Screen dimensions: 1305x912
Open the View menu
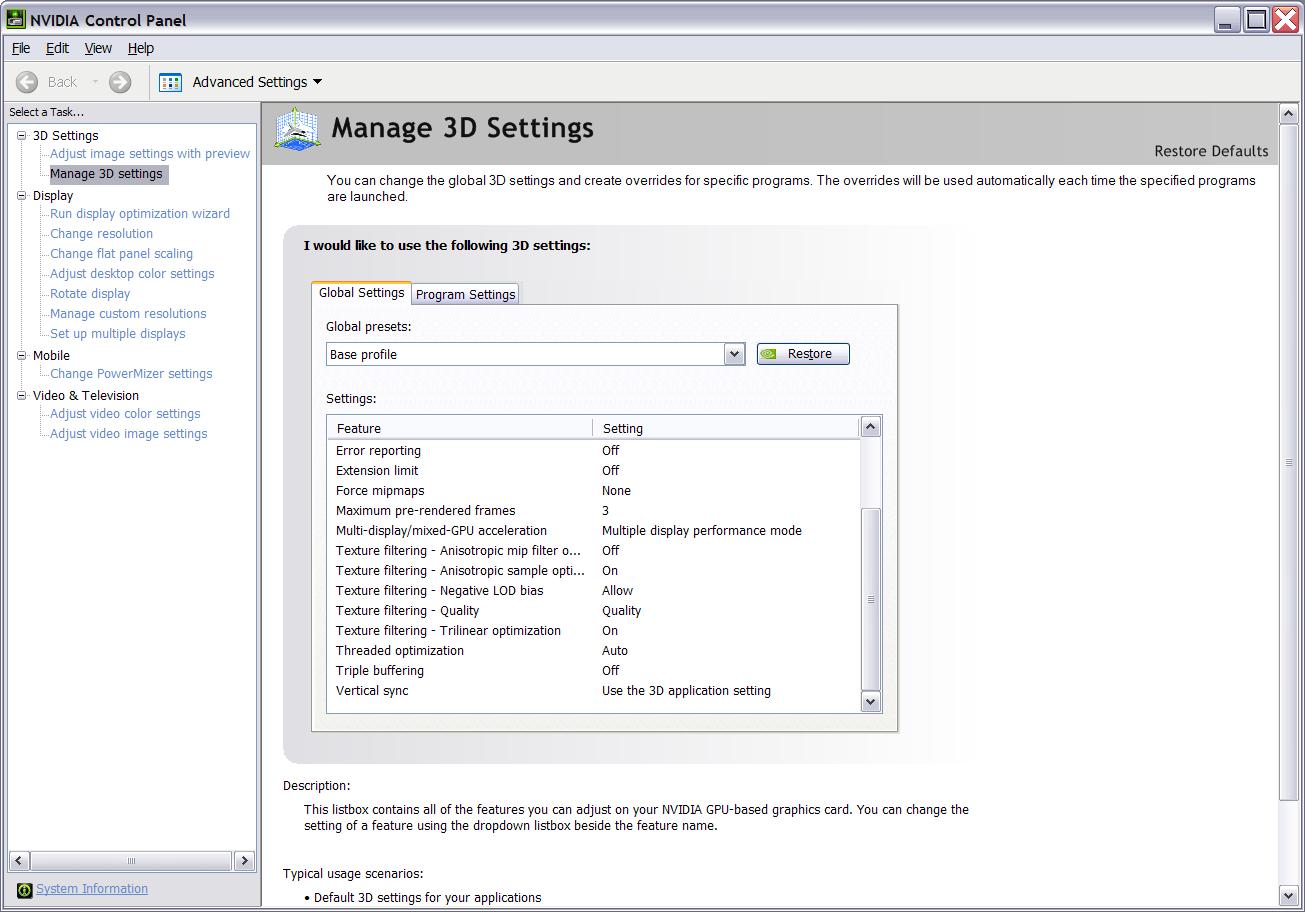tap(98, 48)
